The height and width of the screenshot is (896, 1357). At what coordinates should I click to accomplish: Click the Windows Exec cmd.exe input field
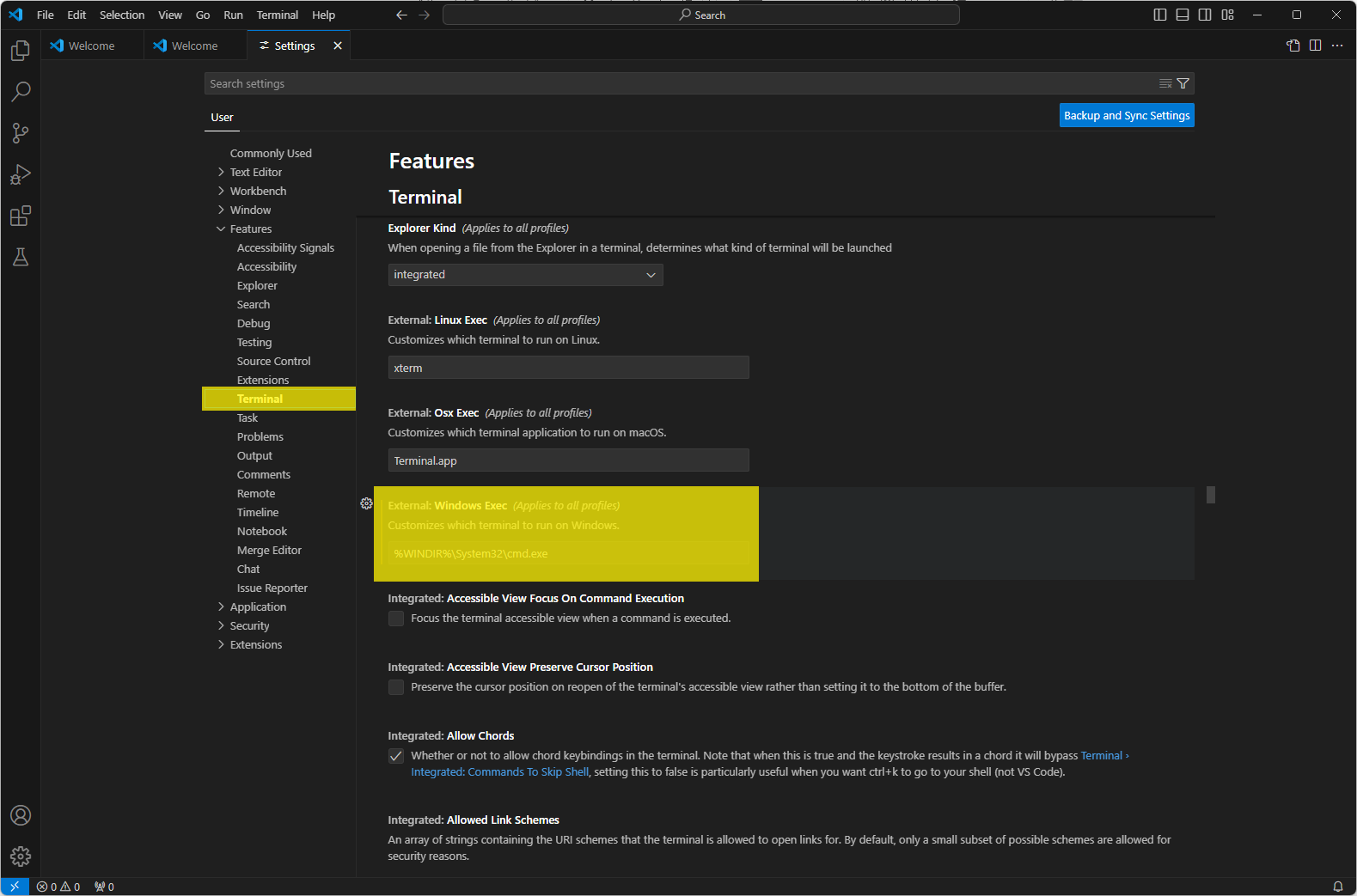click(568, 553)
